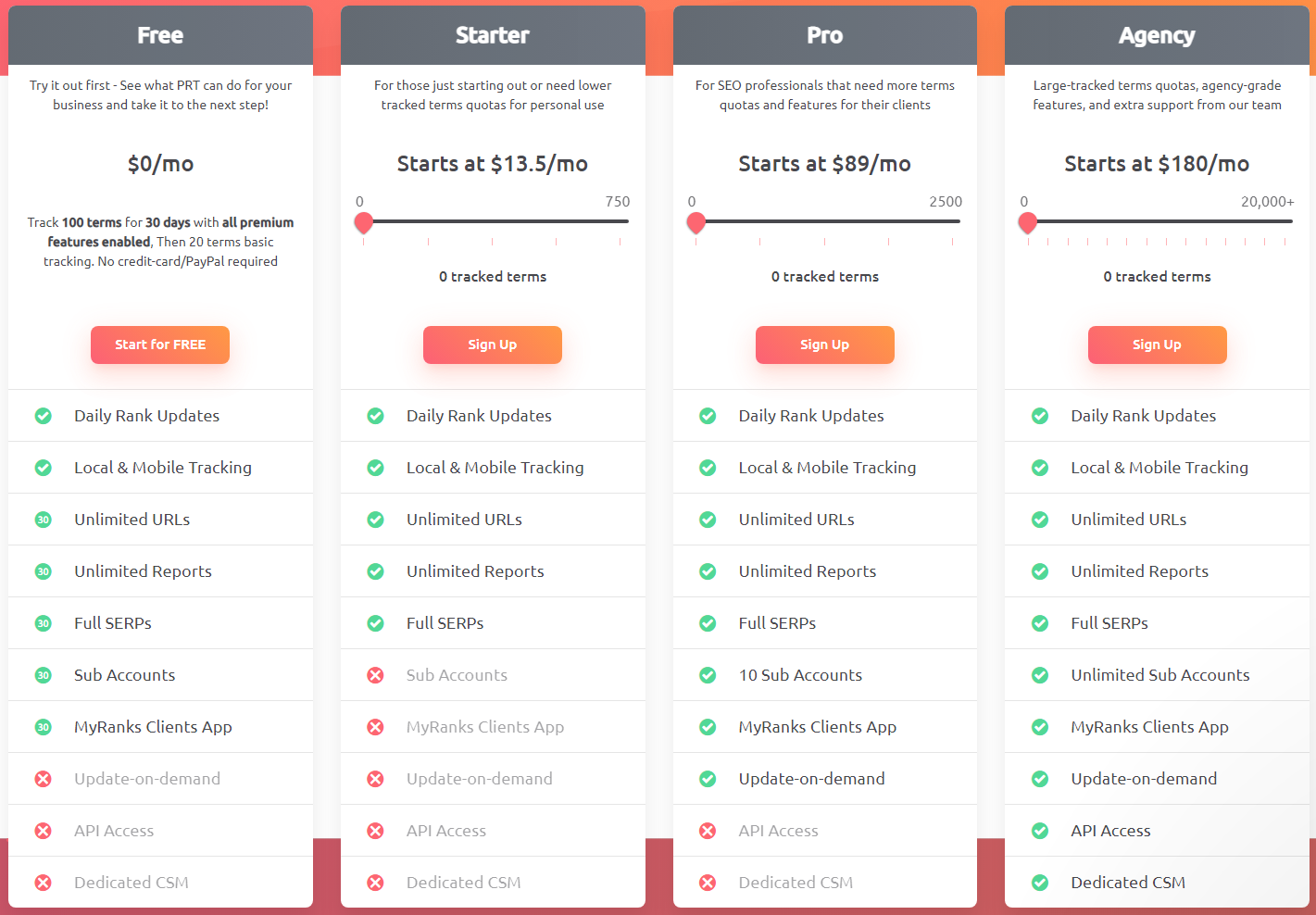Click the check next to Local & Mobile Tracking in Starter
The height and width of the screenshot is (915, 1316).
(x=375, y=468)
